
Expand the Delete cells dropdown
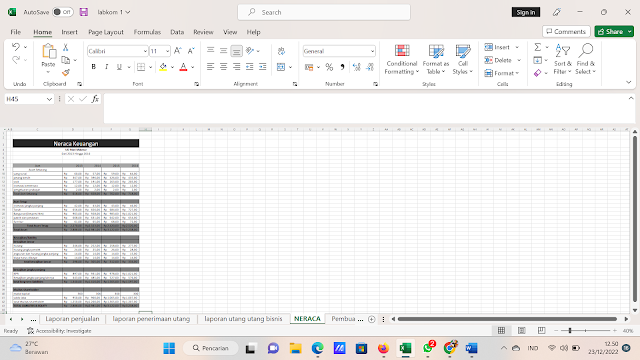coord(519,60)
